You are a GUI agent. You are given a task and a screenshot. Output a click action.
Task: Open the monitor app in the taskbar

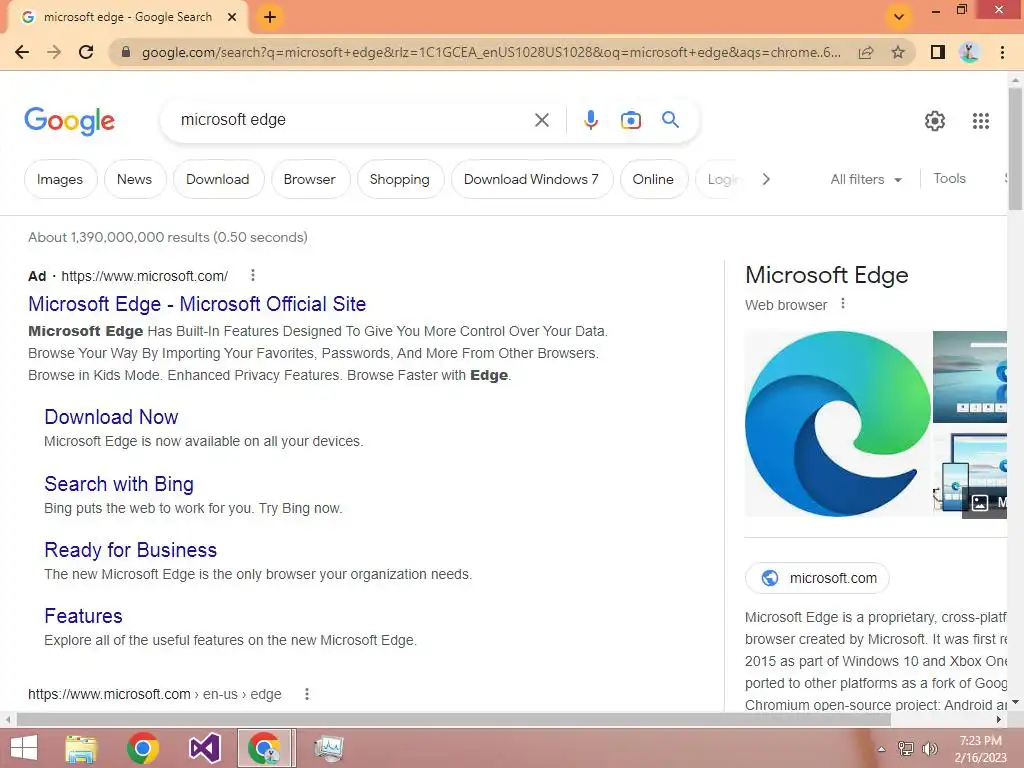click(x=329, y=748)
